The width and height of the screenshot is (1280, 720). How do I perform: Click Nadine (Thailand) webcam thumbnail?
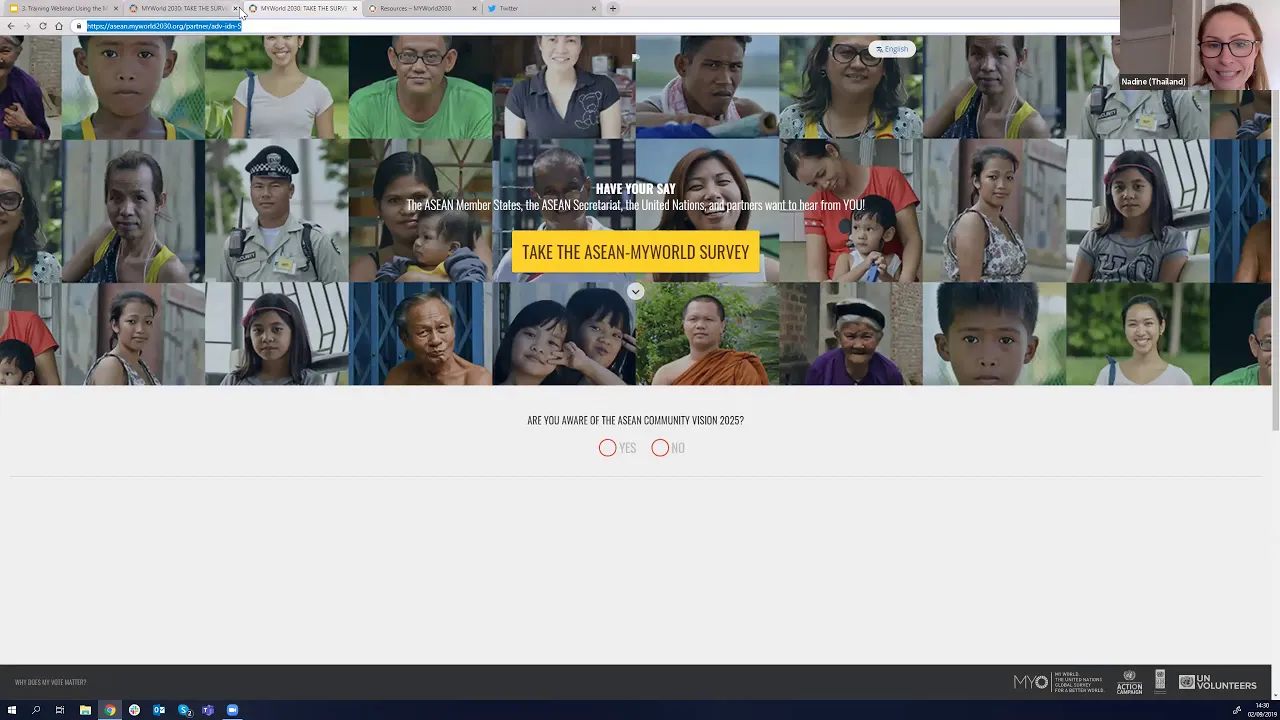tap(1200, 45)
